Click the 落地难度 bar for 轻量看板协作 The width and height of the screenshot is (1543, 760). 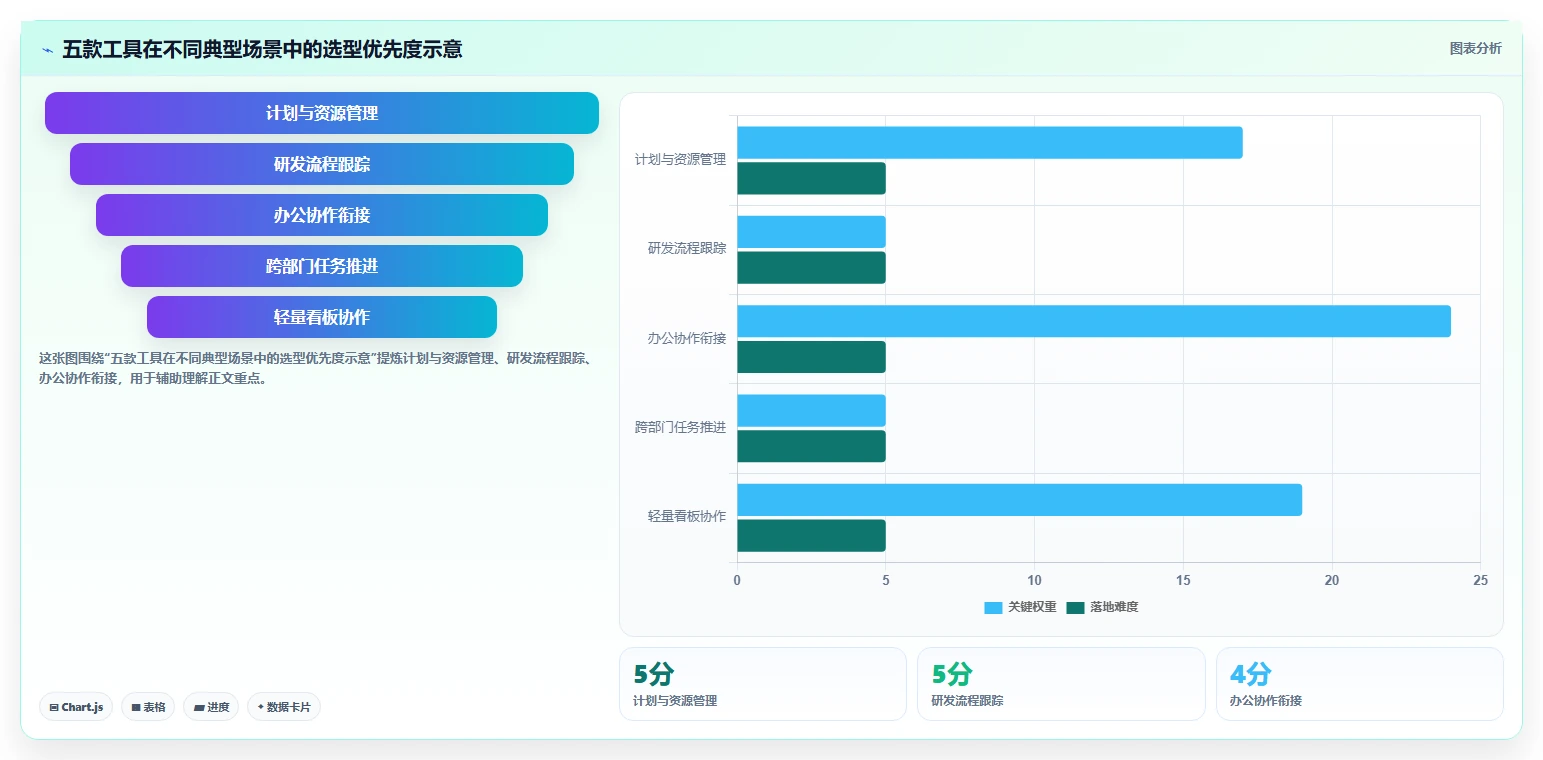click(812, 536)
